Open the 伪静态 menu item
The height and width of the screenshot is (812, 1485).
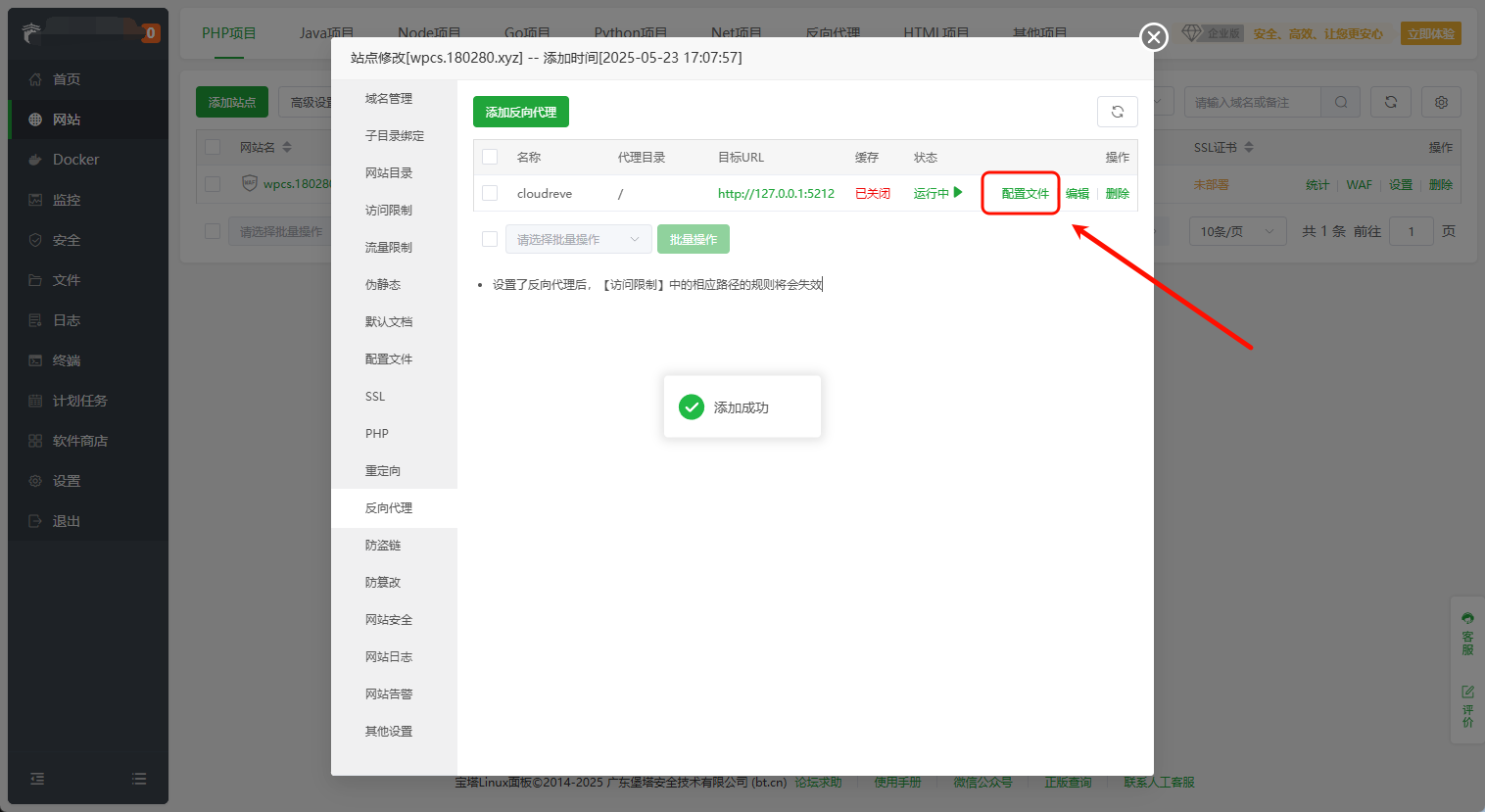pos(383,285)
